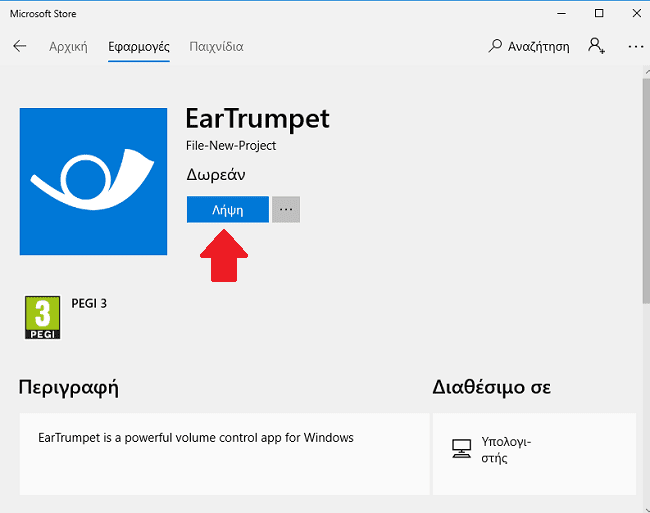This screenshot has height=513, width=650.
Task: Open the top-right three-dots menu
Action: (x=635, y=47)
